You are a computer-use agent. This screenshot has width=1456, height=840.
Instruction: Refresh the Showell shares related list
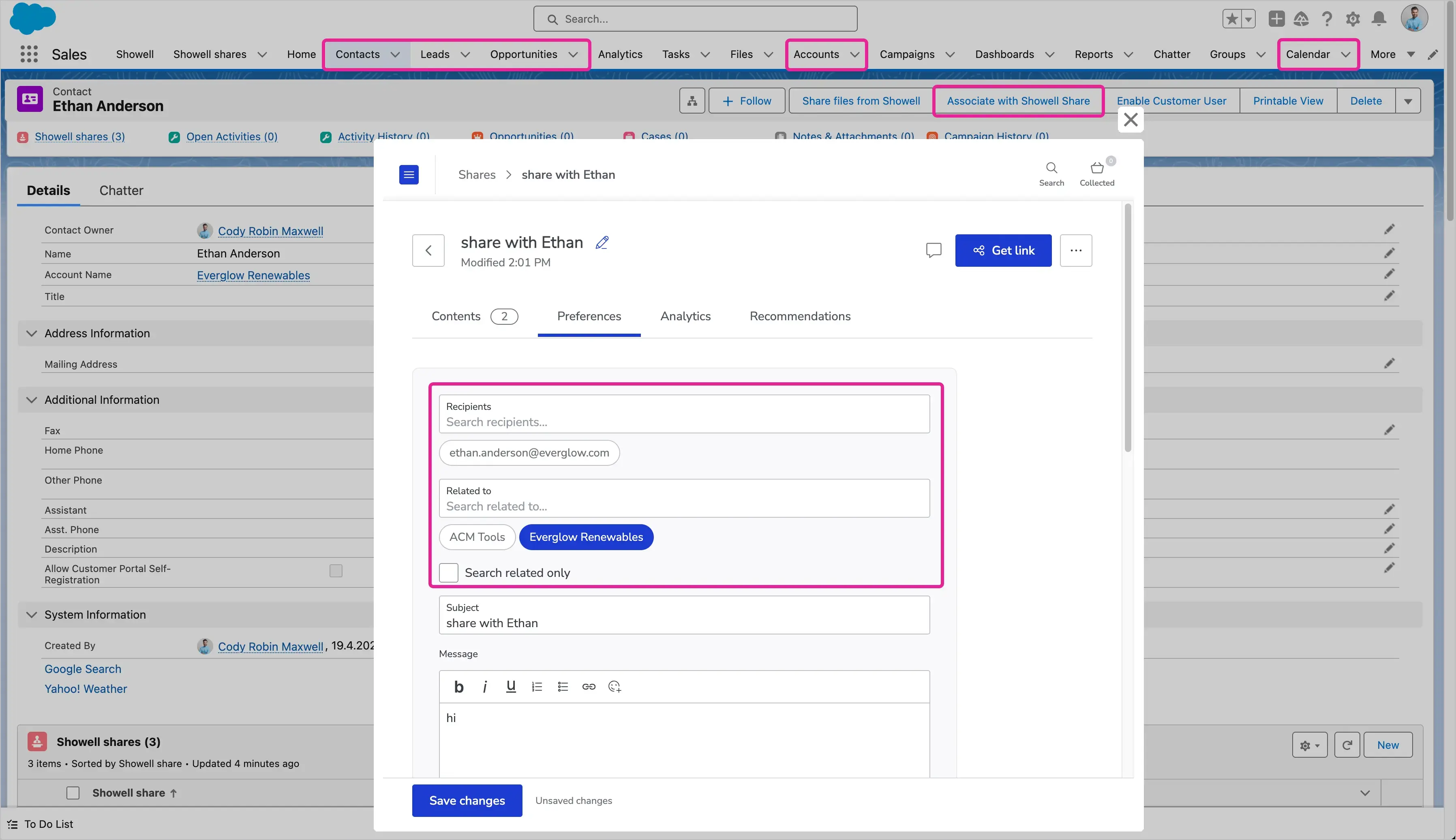1347,745
